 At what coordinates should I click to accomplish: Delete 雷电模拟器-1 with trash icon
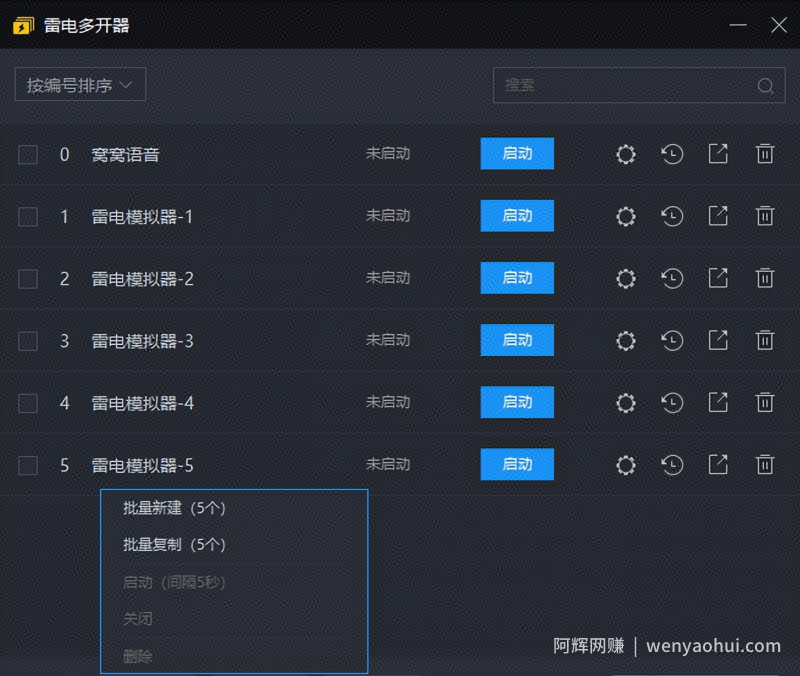click(764, 216)
